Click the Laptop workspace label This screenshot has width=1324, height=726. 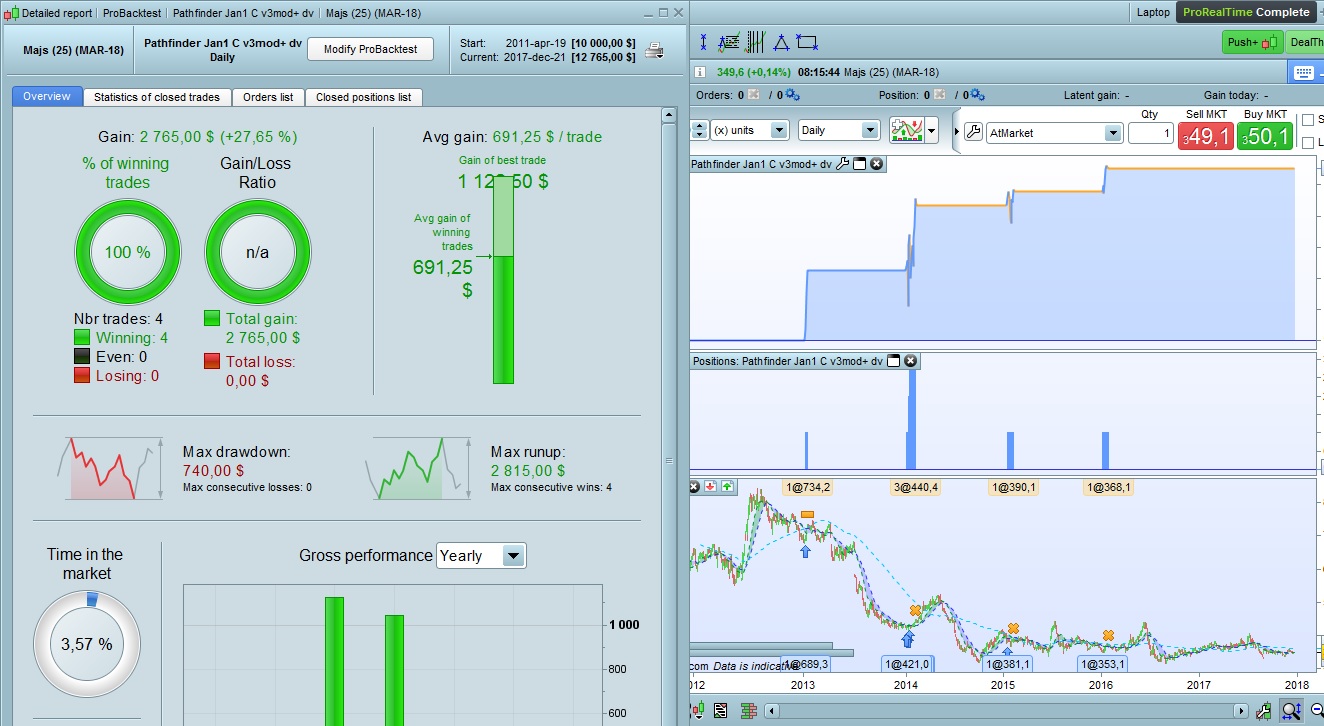click(1153, 13)
